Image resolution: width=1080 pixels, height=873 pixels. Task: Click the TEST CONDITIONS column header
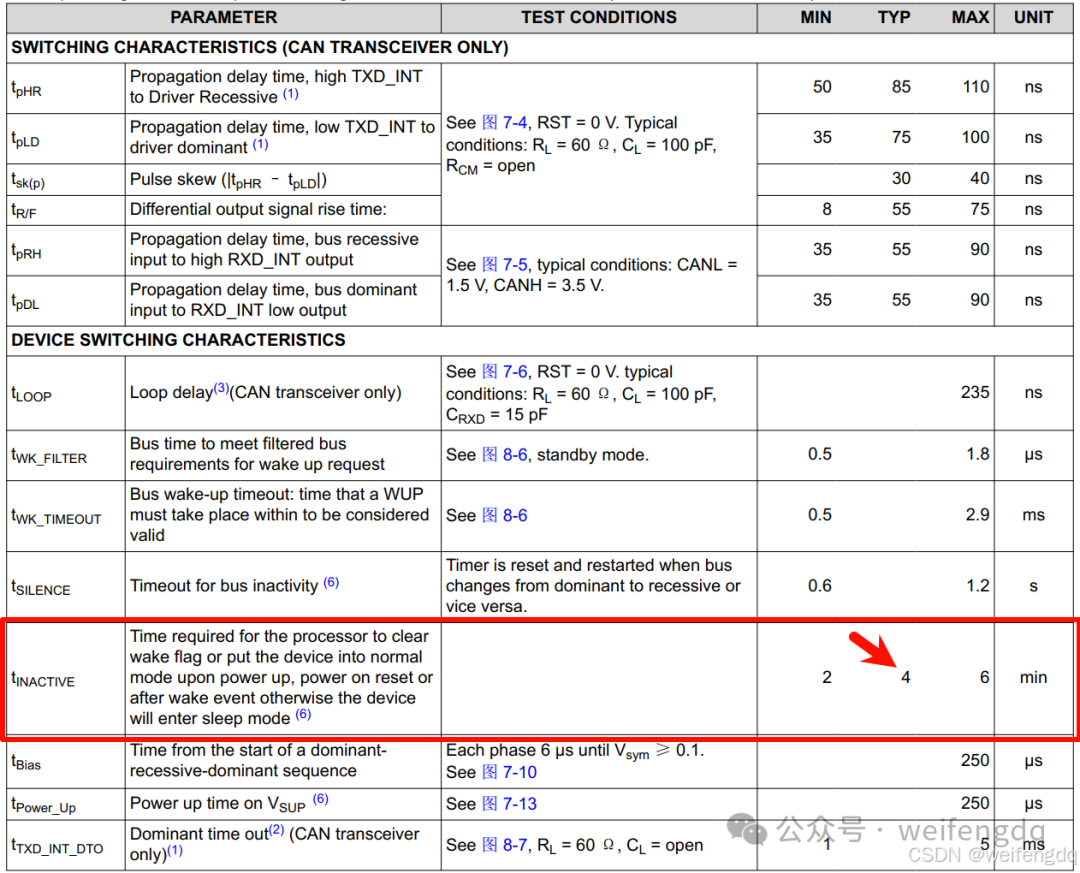[x=599, y=17]
